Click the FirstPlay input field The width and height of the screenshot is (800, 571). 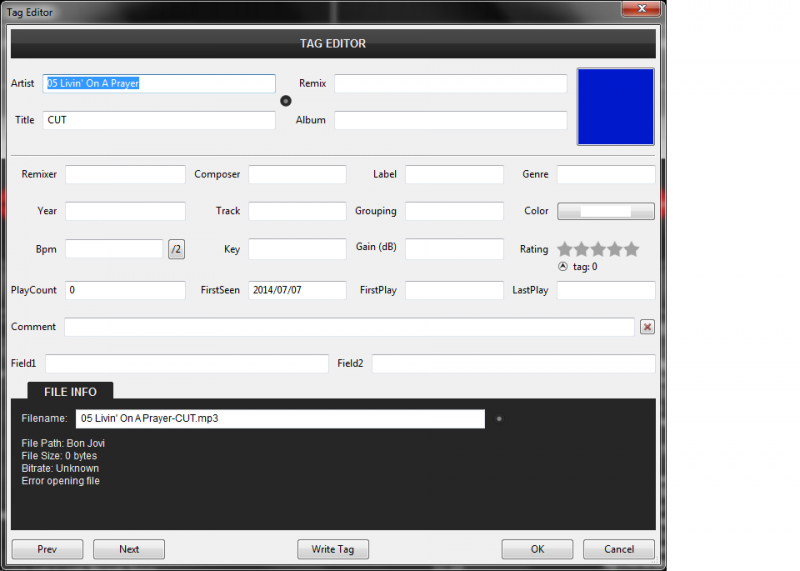pyautogui.click(x=454, y=290)
